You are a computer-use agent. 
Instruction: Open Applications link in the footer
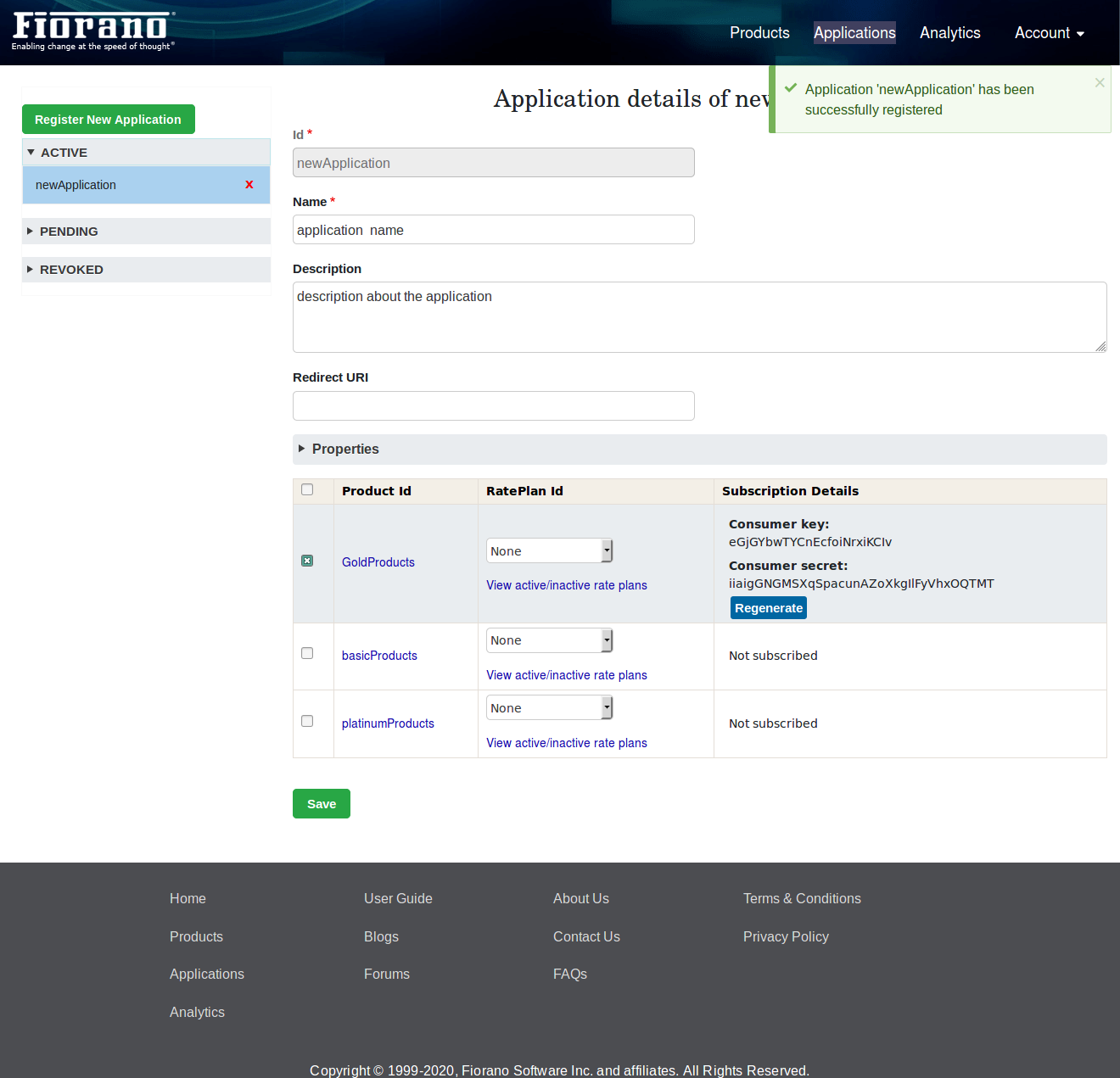point(207,975)
